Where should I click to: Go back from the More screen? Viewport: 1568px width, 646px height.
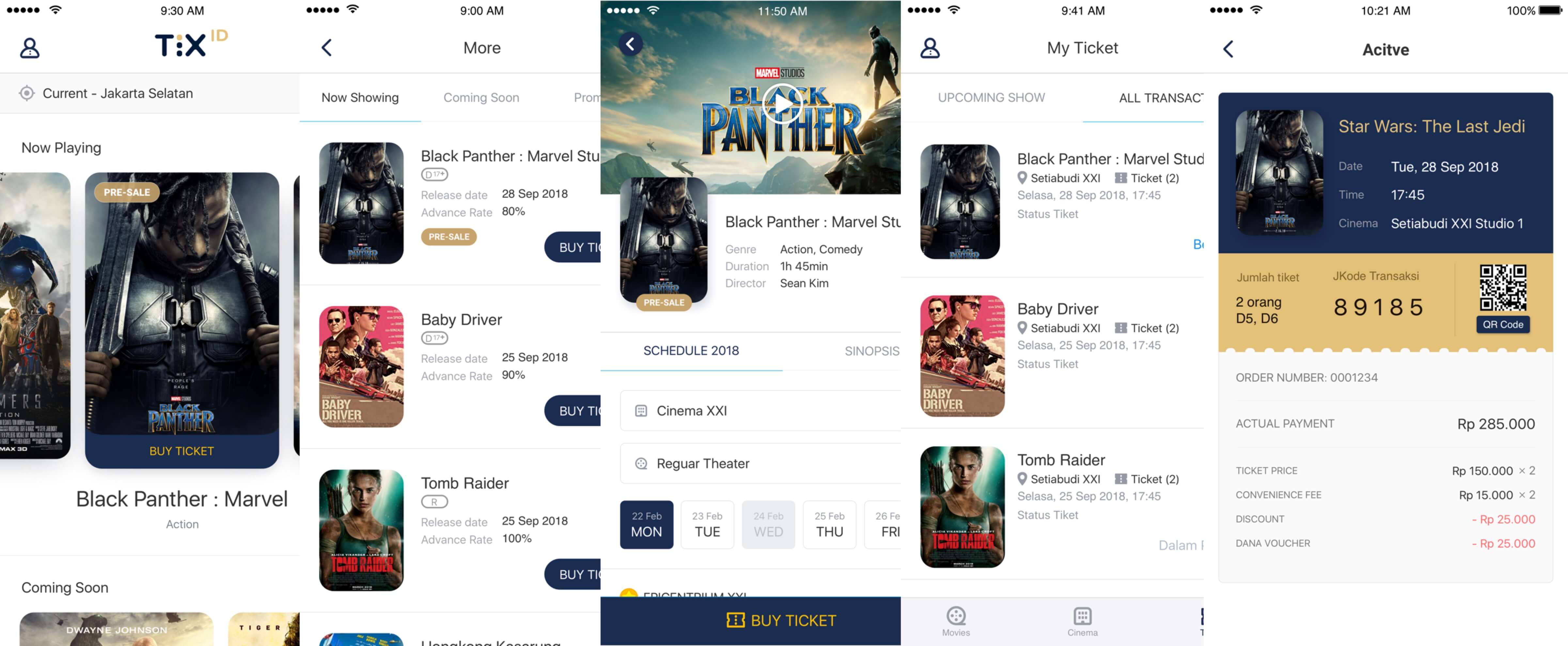click(327, 47)
